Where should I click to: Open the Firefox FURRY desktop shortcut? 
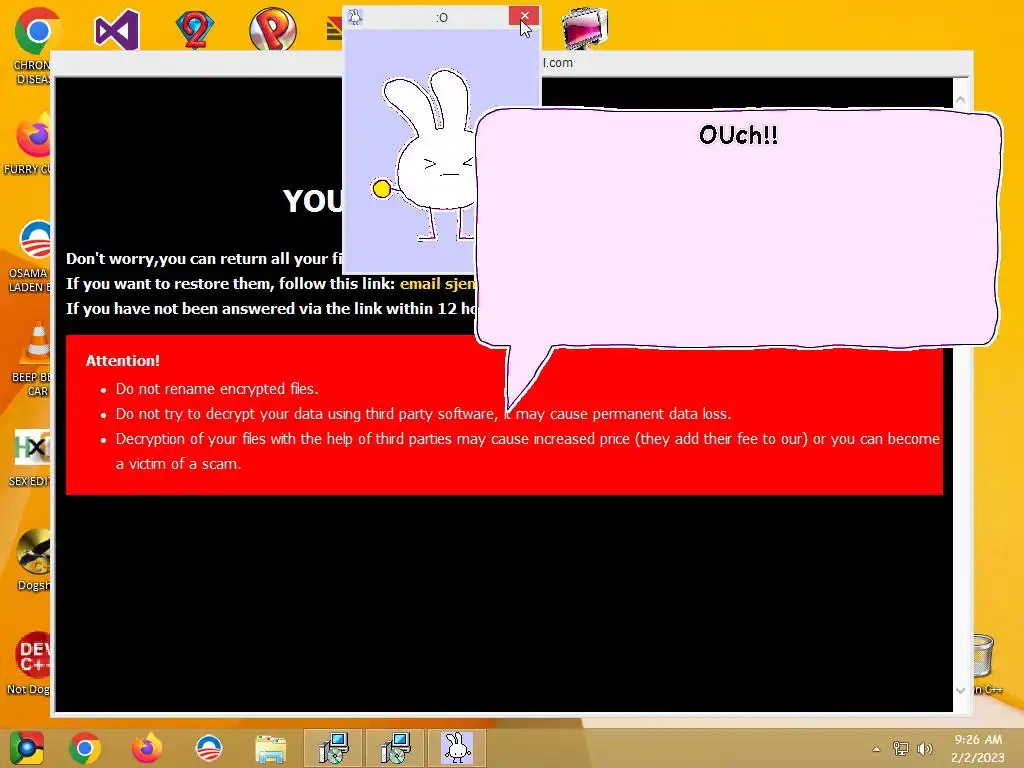tap(34, 136)
